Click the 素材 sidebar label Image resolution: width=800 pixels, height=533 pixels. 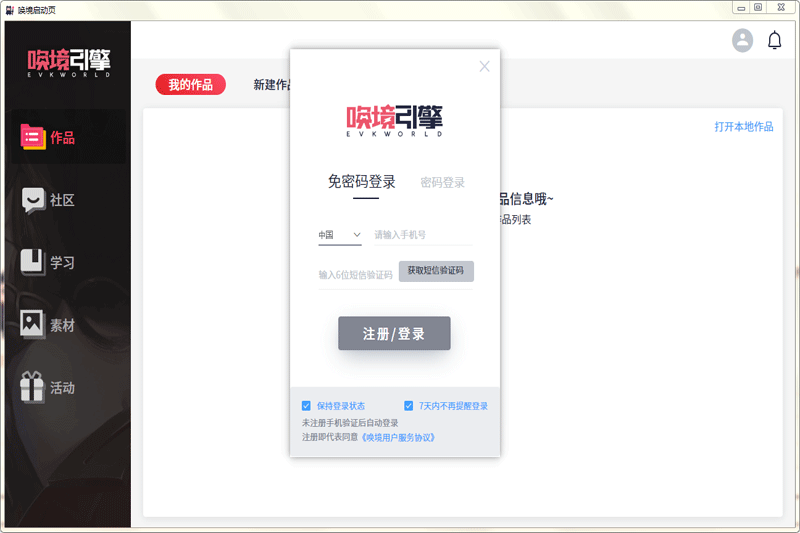pos(62,325)
